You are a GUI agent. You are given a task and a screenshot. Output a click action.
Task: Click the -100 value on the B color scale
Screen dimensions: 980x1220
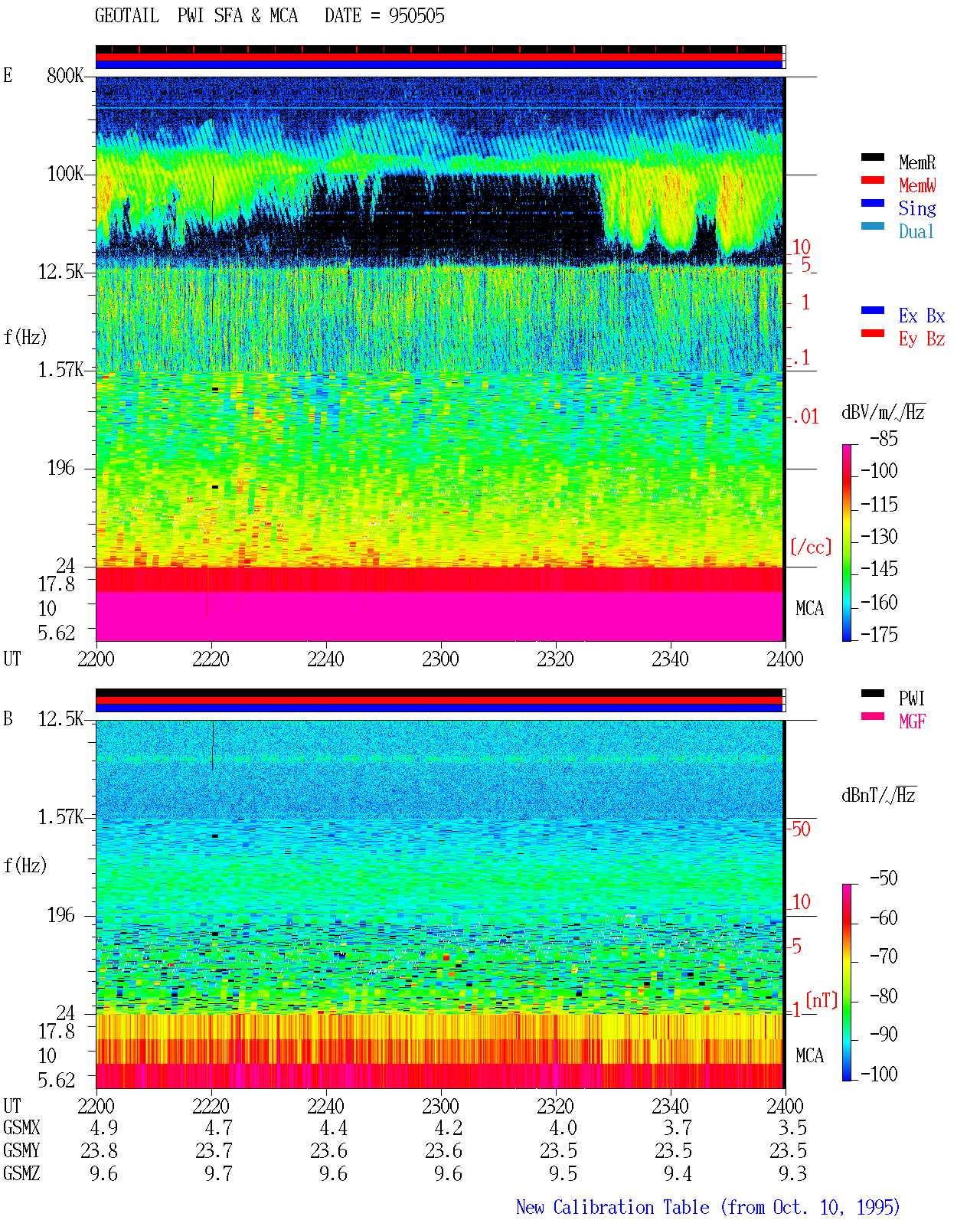(879, 1074)
